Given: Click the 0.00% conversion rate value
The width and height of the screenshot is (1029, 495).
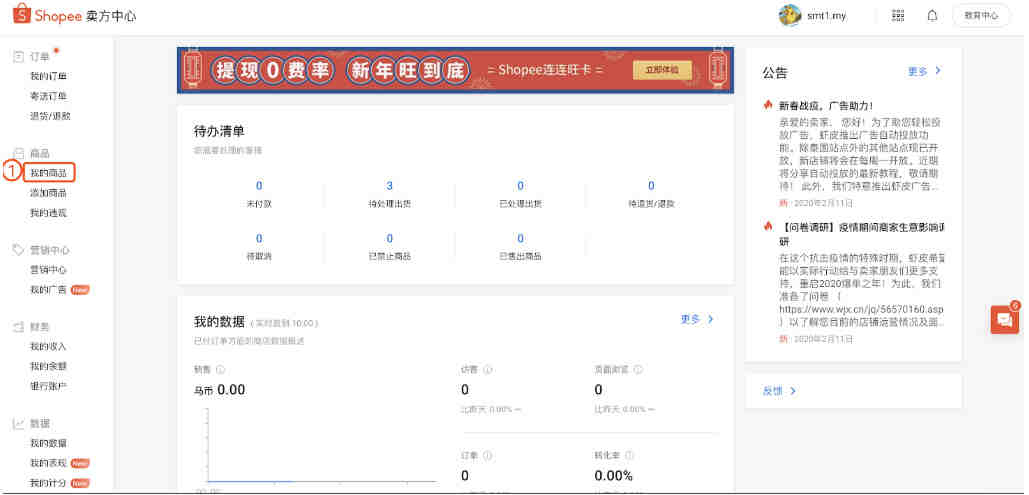Looking at the screenshot, I should [614, 475].
